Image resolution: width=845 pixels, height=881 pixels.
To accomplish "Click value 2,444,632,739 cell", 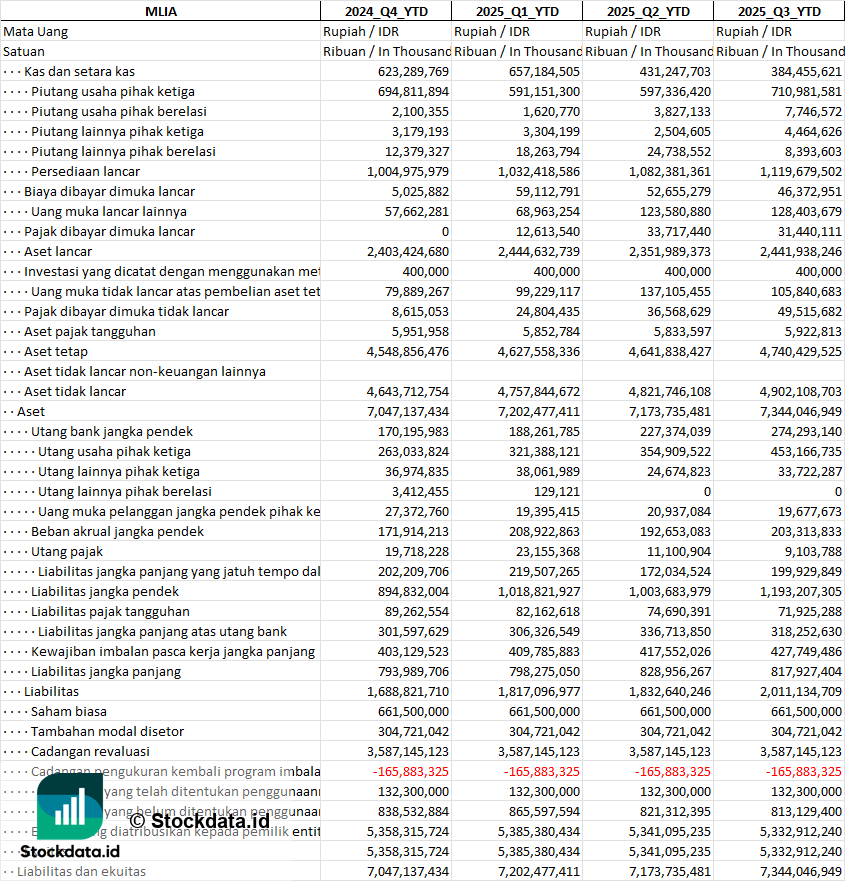I will [539, 252].
